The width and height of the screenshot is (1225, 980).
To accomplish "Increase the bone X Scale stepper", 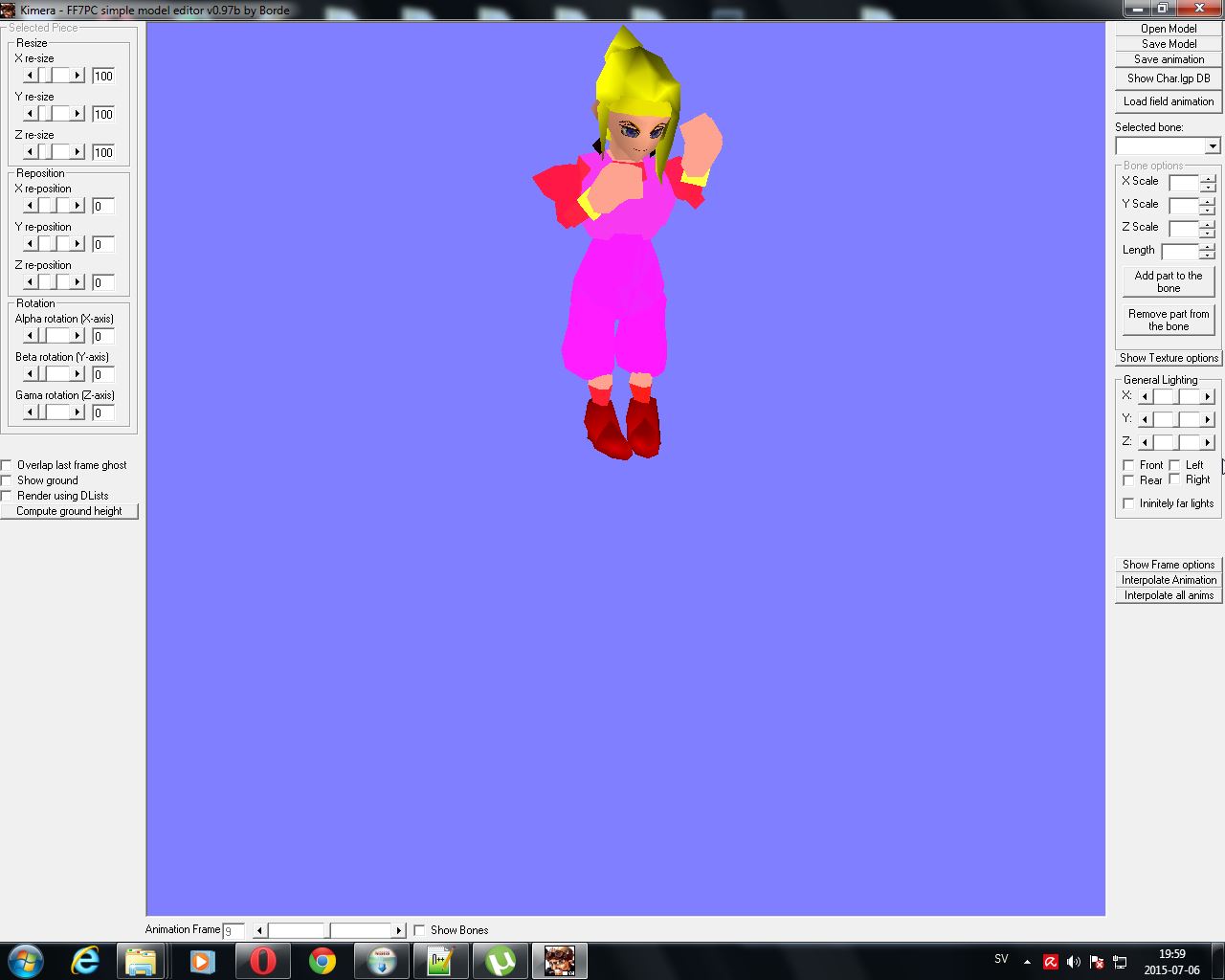I will tap(1208, 178).
